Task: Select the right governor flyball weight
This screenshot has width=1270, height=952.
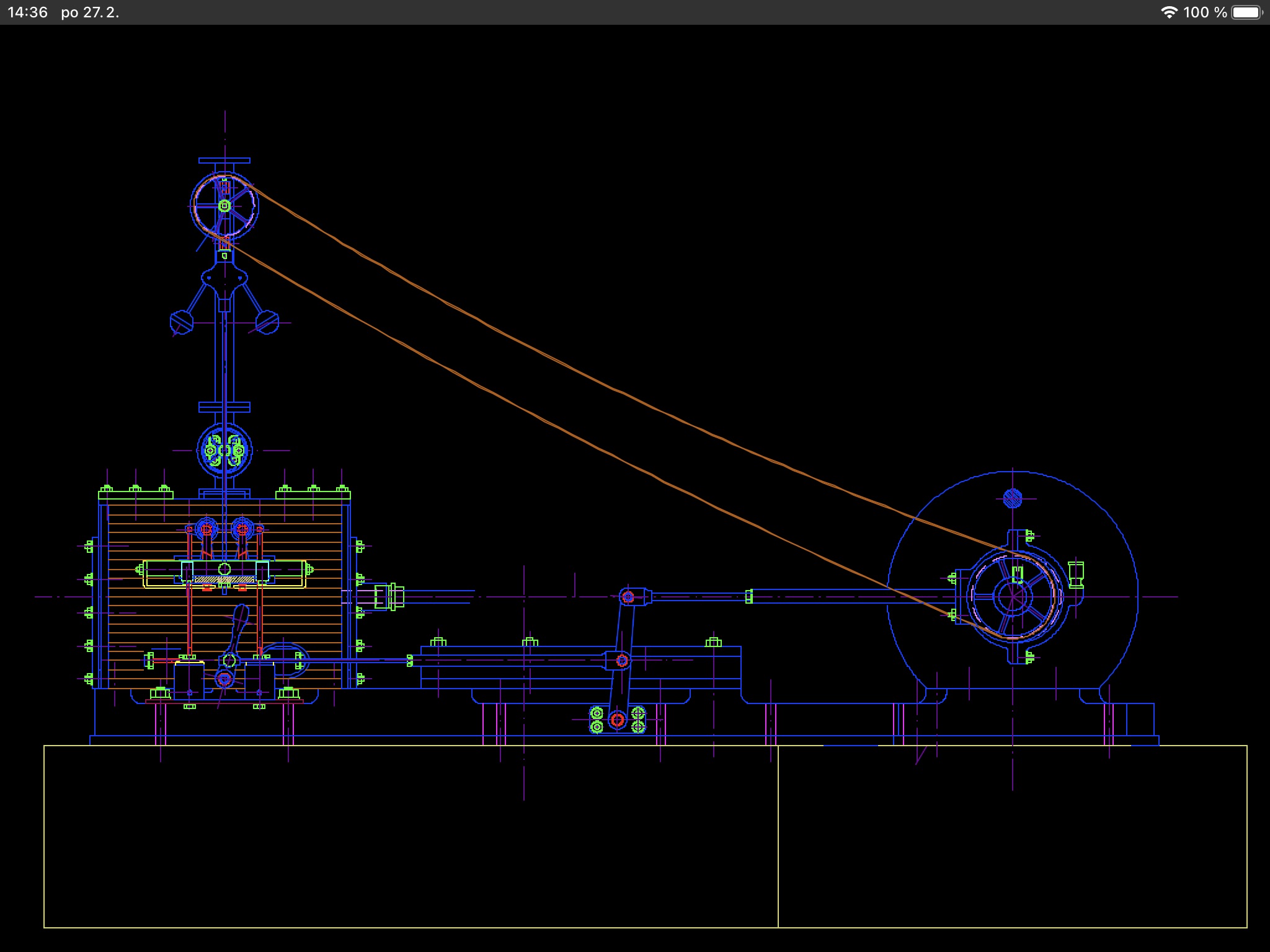Action: tap(267, 322)
